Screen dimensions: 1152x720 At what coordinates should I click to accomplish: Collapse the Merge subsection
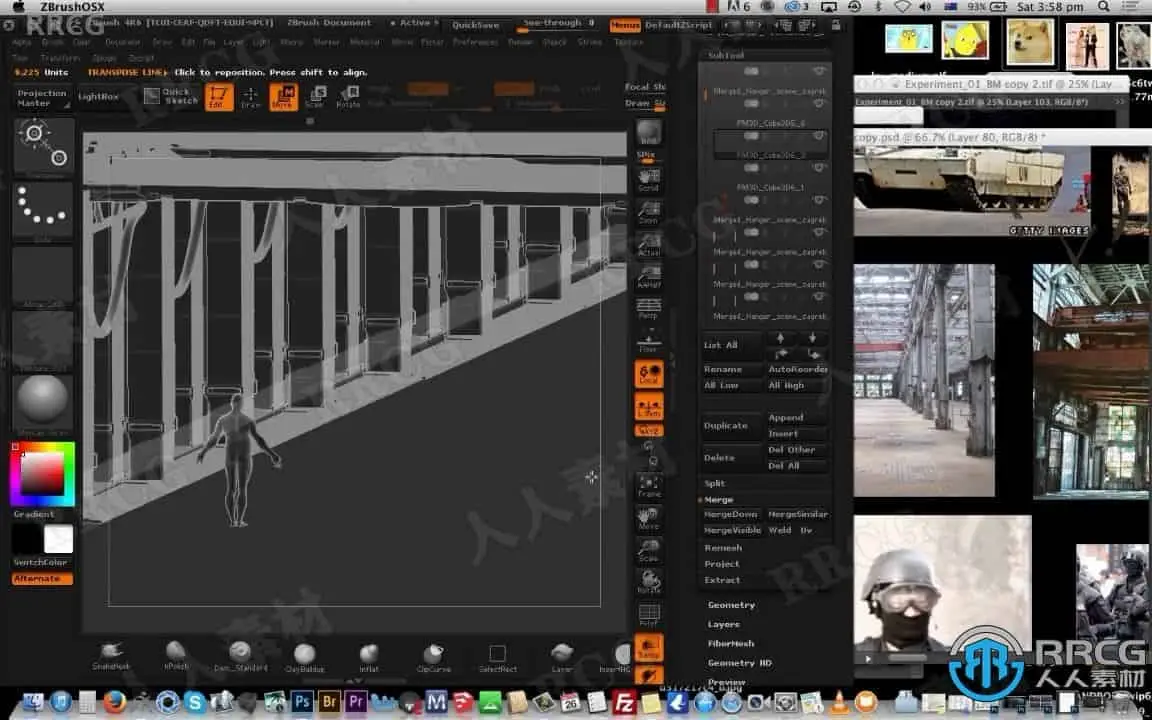coord(718,500)
